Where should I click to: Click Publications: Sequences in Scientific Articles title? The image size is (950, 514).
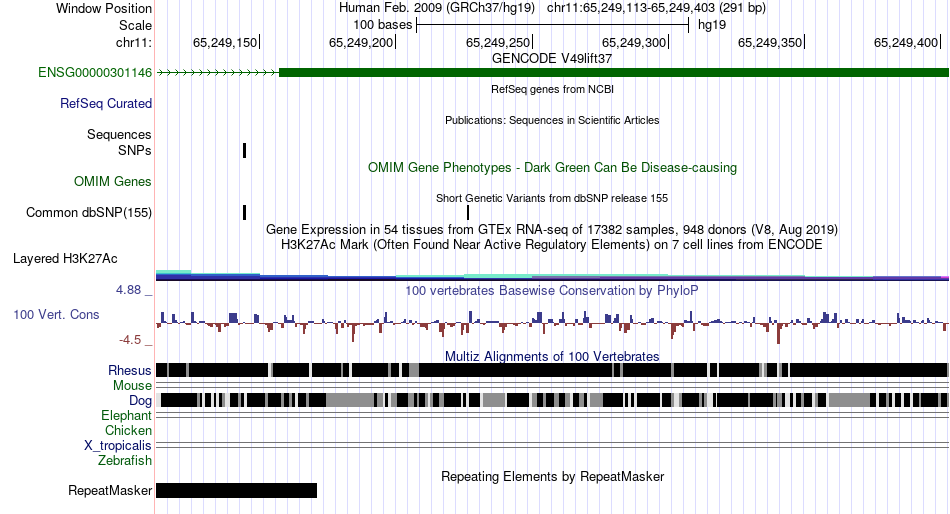click(552, 120)
